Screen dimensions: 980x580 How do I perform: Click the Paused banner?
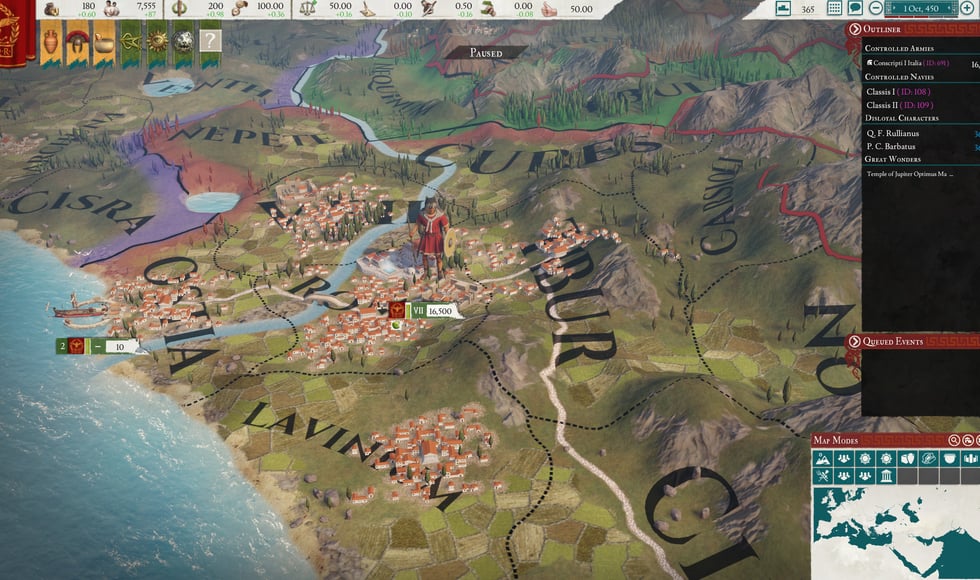pyautogui.click(x=486, y=53)
